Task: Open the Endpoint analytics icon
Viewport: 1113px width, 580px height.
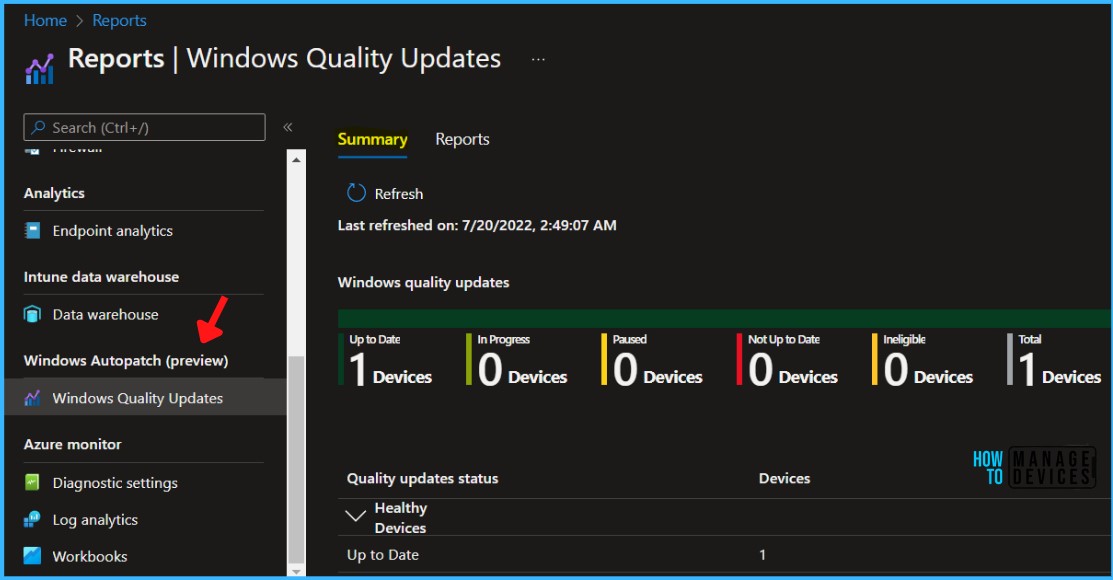Action: (x=33, y=231)
